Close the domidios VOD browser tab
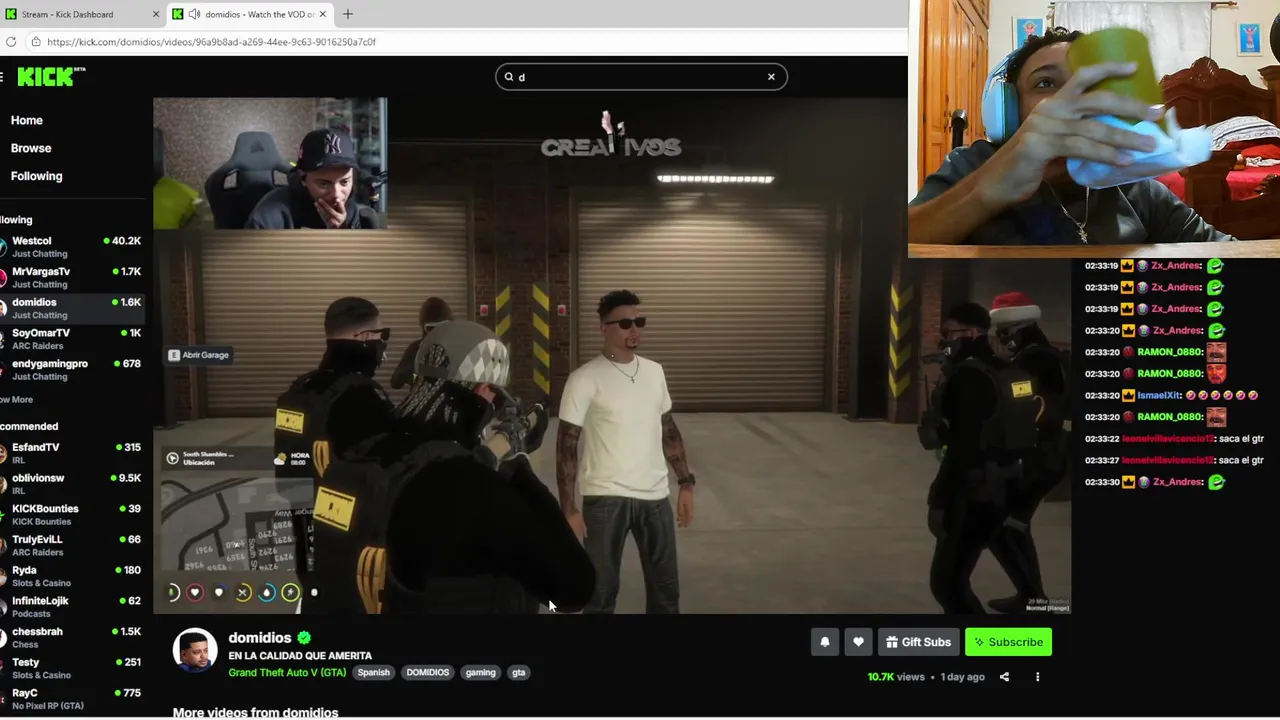The width and height of the screenshot is (1280, 720). pos(323,14)
